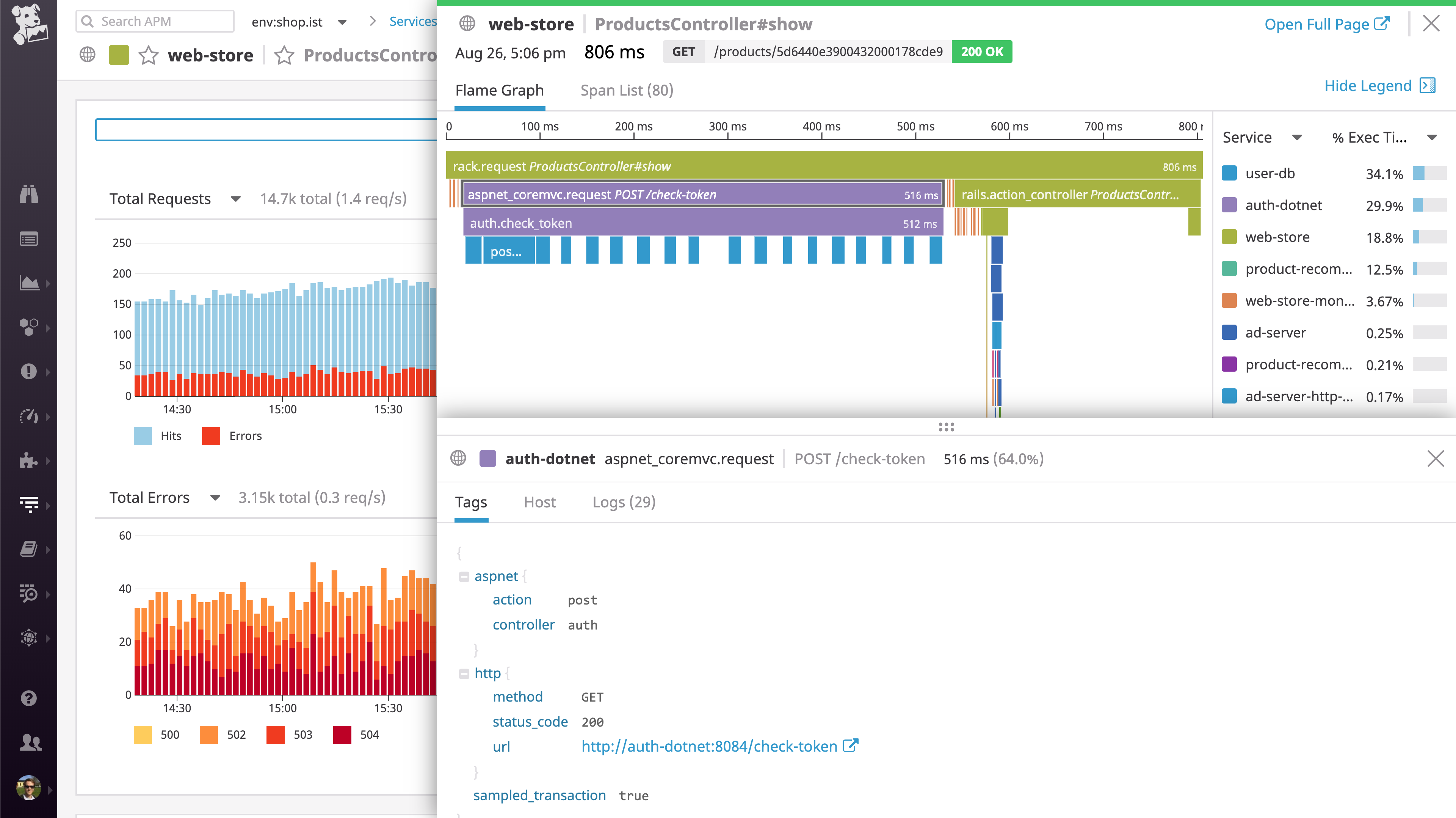Viewport: 1456px width, 818px height.
Task: Select the Events list icon
Action: [x=30, y=239]
